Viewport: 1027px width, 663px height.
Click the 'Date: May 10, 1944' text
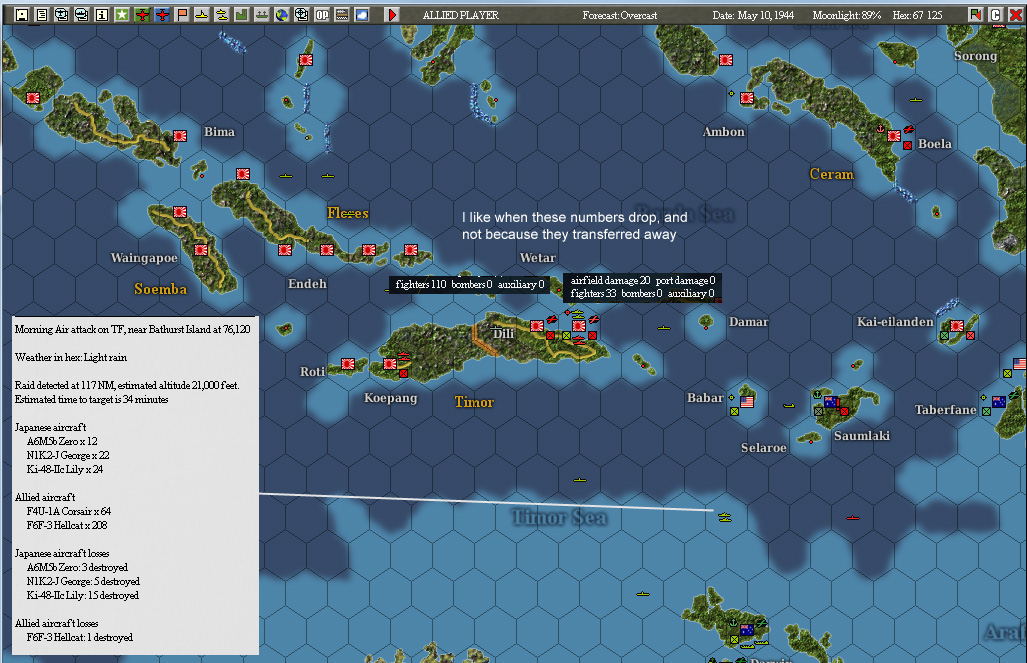[753, 15]
